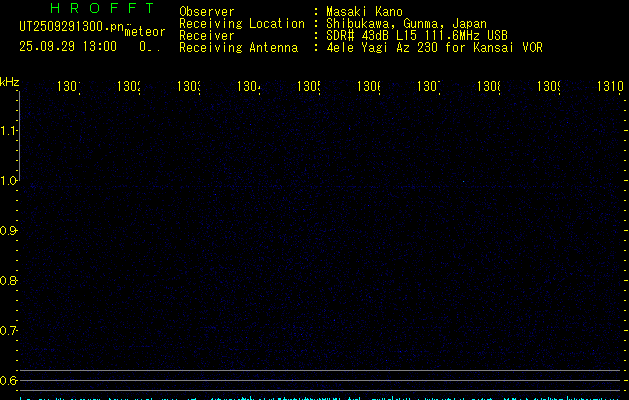
Task: Click the meteor count label
Action: [x=145, y=31]
